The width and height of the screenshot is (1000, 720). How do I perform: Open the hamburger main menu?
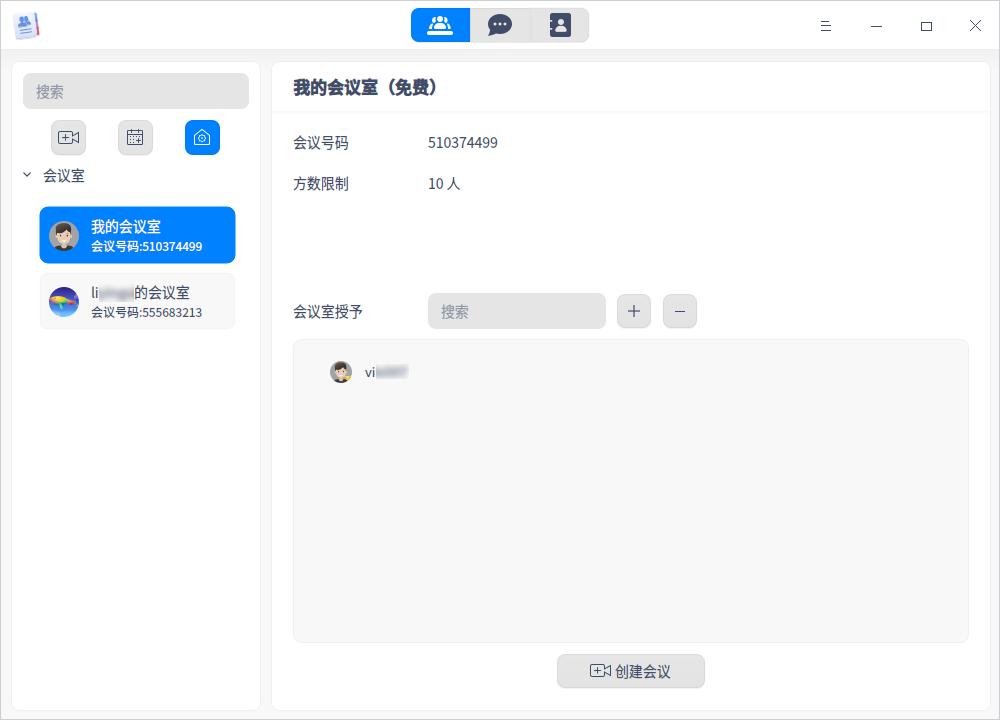pyautogui.click(x=826, y=26)
